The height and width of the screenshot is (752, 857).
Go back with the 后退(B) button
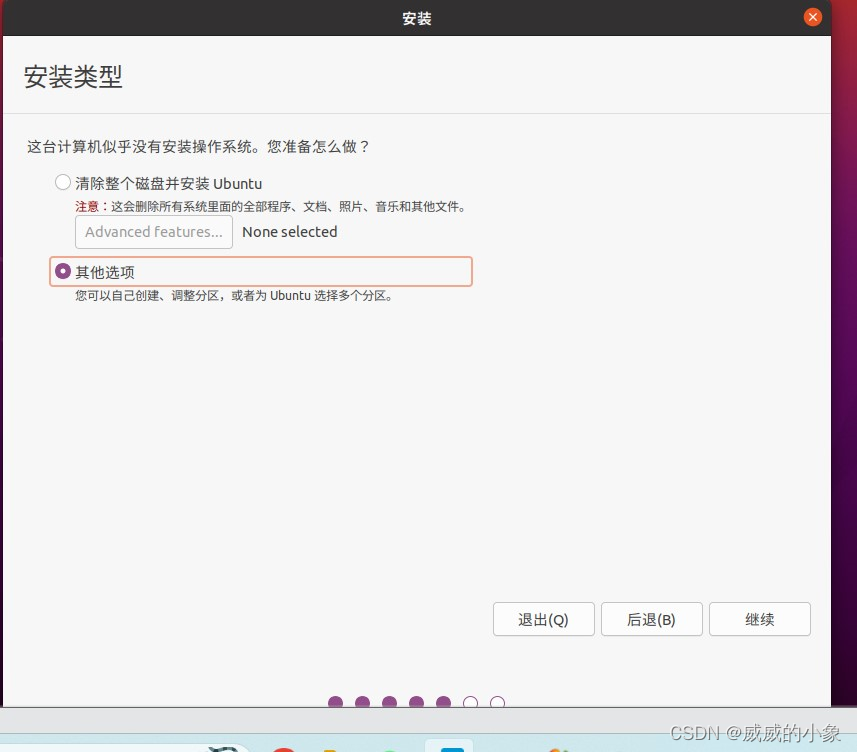tap(651, 619)
